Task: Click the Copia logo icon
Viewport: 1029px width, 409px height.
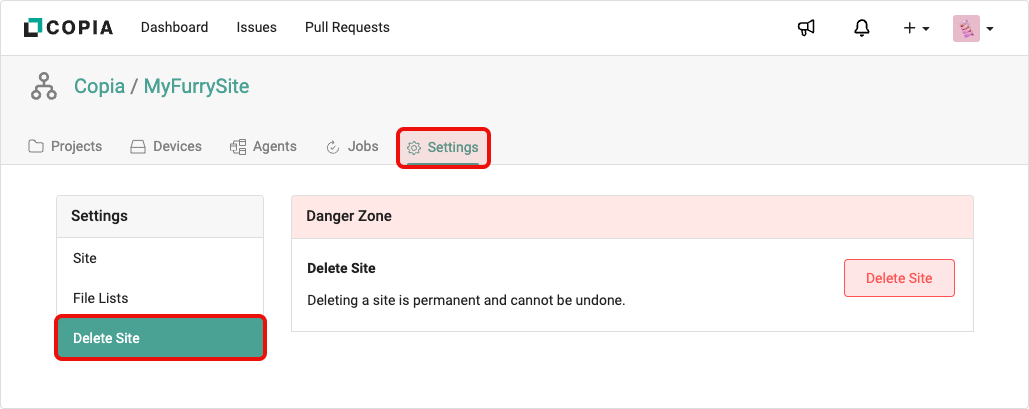Action: coord(32,28)
